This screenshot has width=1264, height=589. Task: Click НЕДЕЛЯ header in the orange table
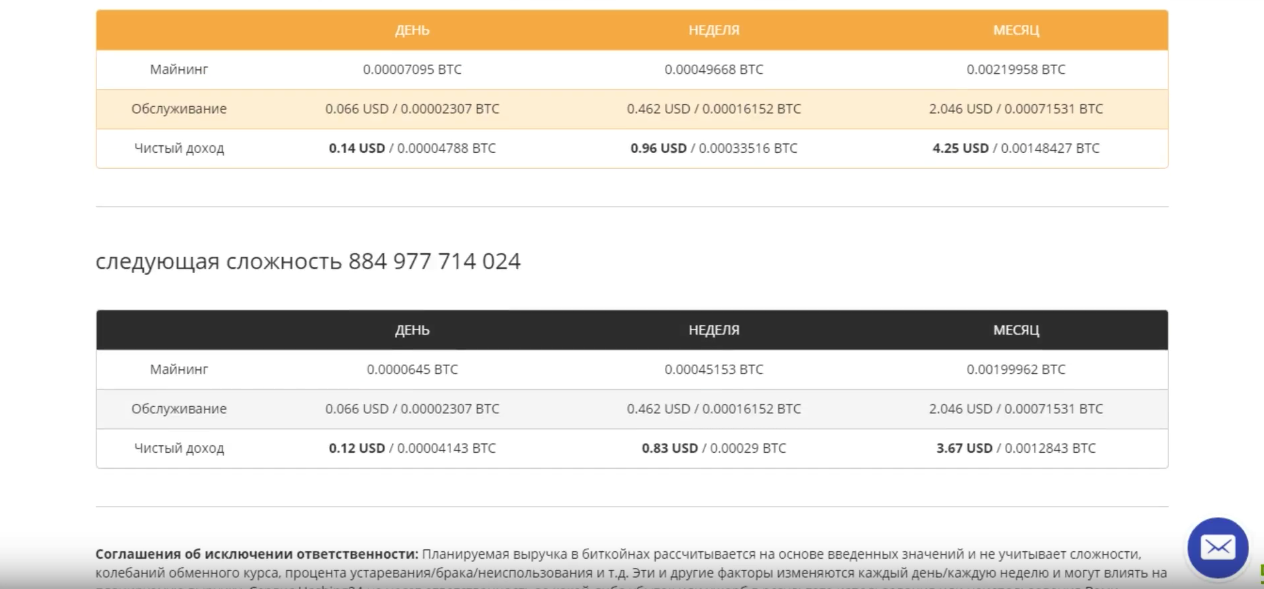click(714, 30)
